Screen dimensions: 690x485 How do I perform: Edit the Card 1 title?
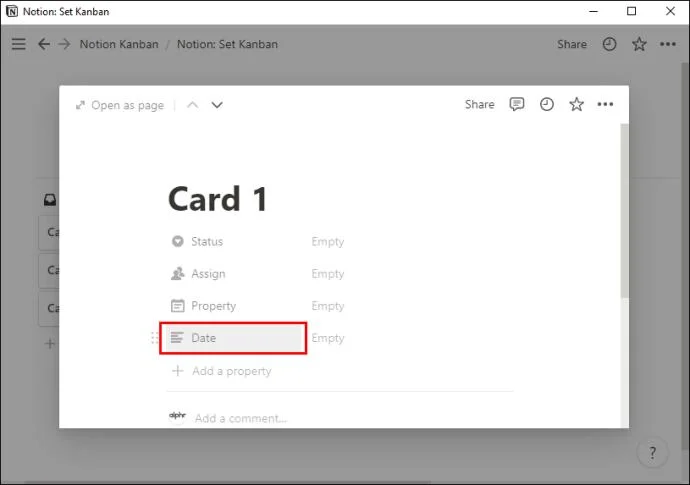coord(218,199)
